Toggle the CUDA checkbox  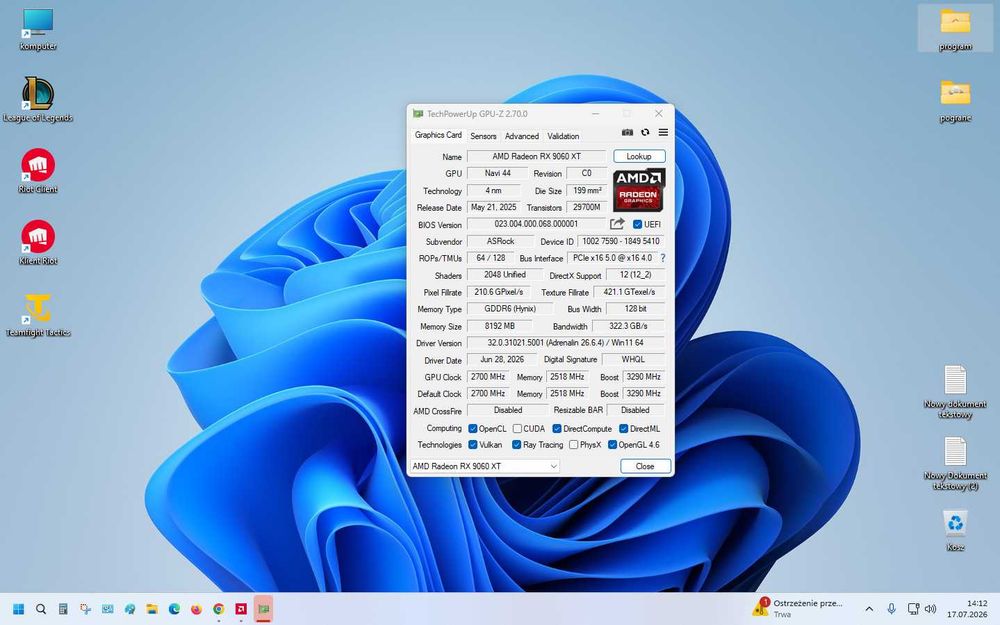coord(517,429)
